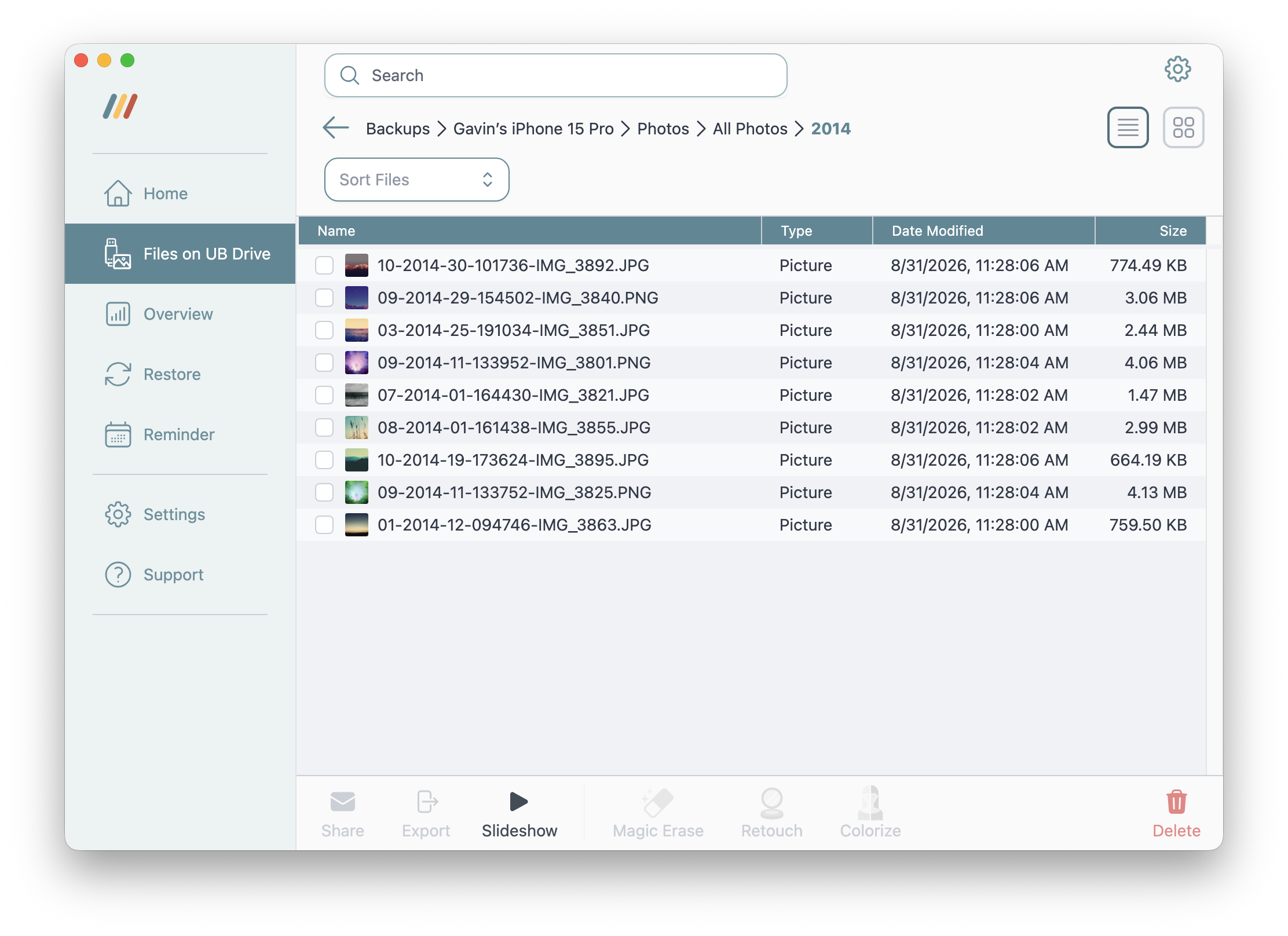Select file name 09-2014-29-154502-IMG_3840.PNG
This screenshot has width=1288, height=936.
tap(518, 298)
